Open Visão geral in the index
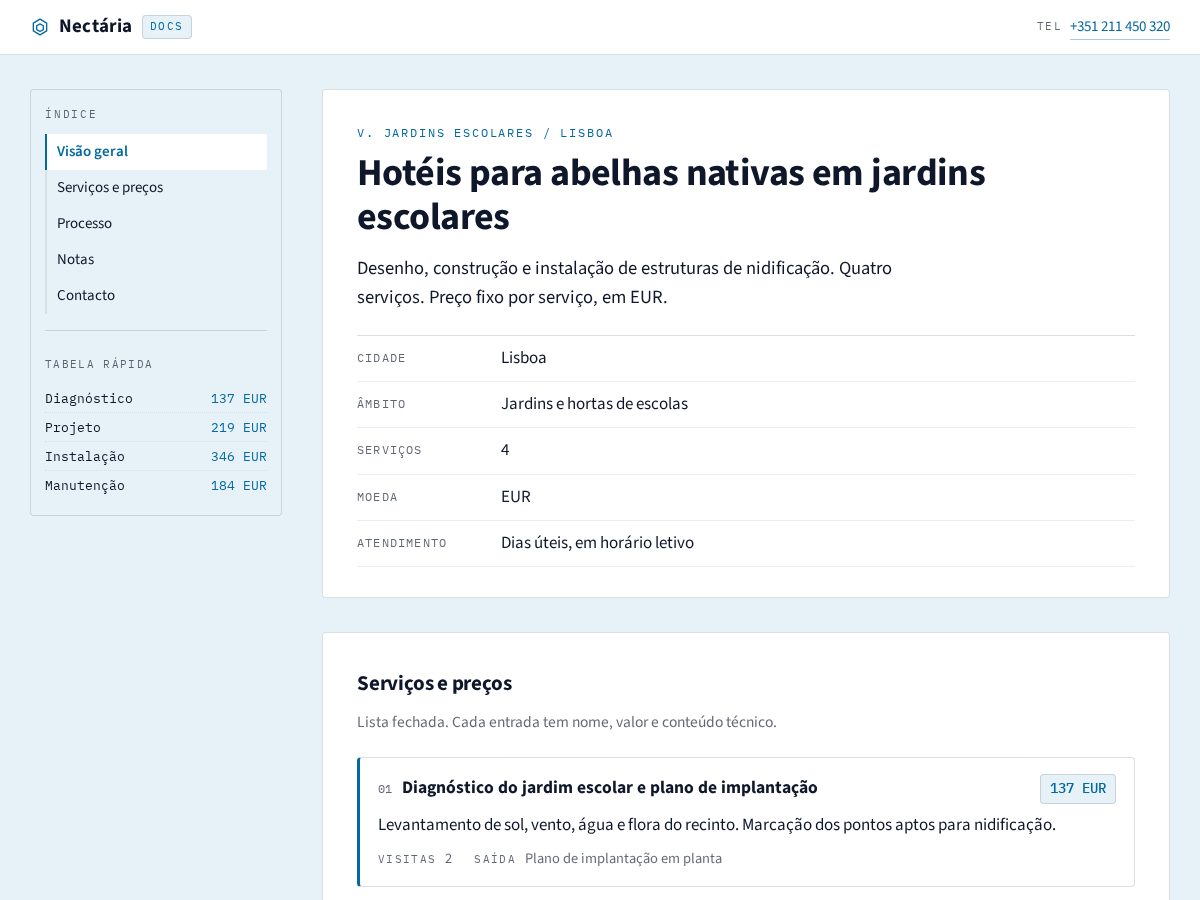The height and width of the screenshot is (900, 1200). tap(156, 152)
